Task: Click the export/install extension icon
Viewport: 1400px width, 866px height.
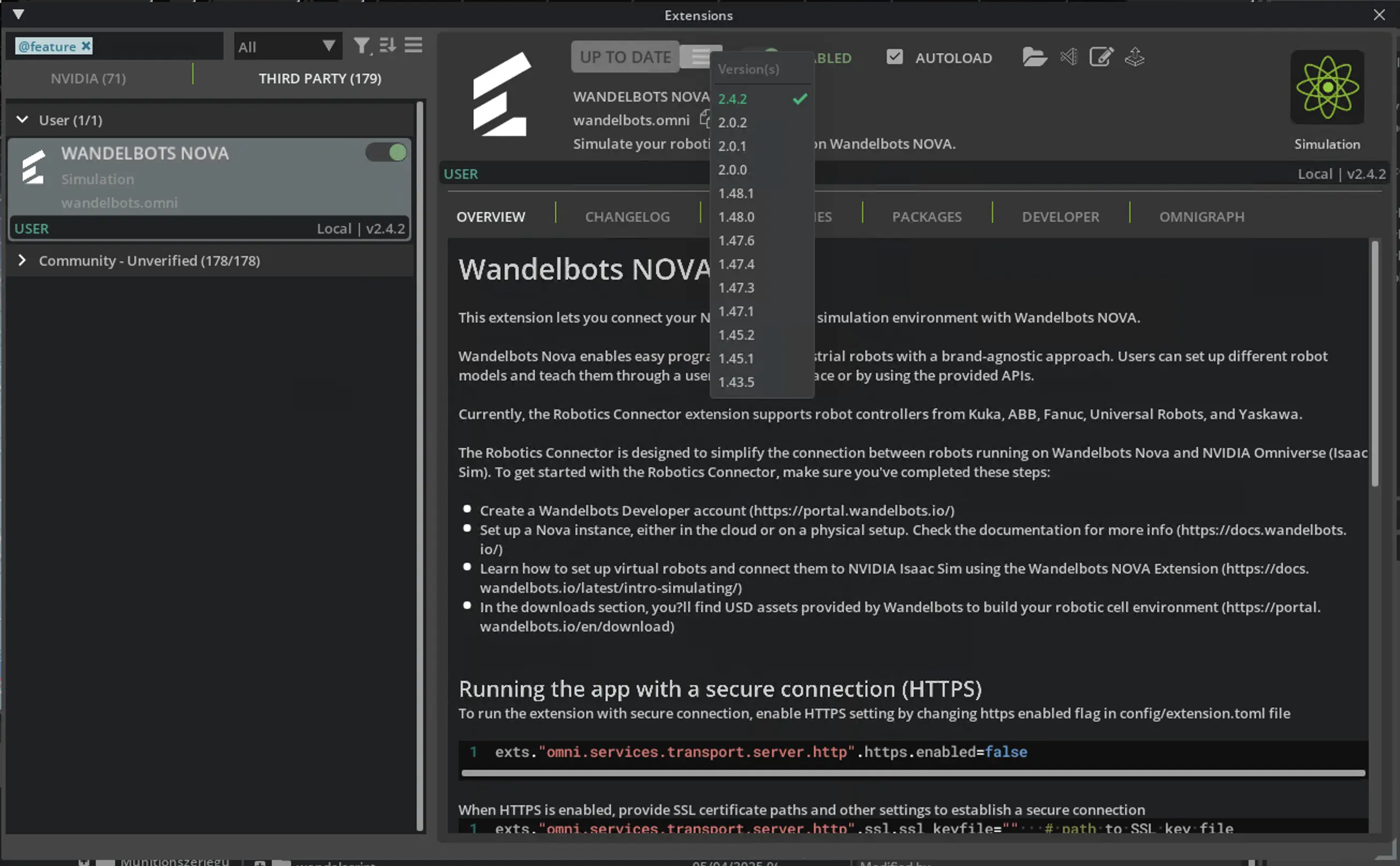Action: pyautogui.click(x=1134, y=57)
